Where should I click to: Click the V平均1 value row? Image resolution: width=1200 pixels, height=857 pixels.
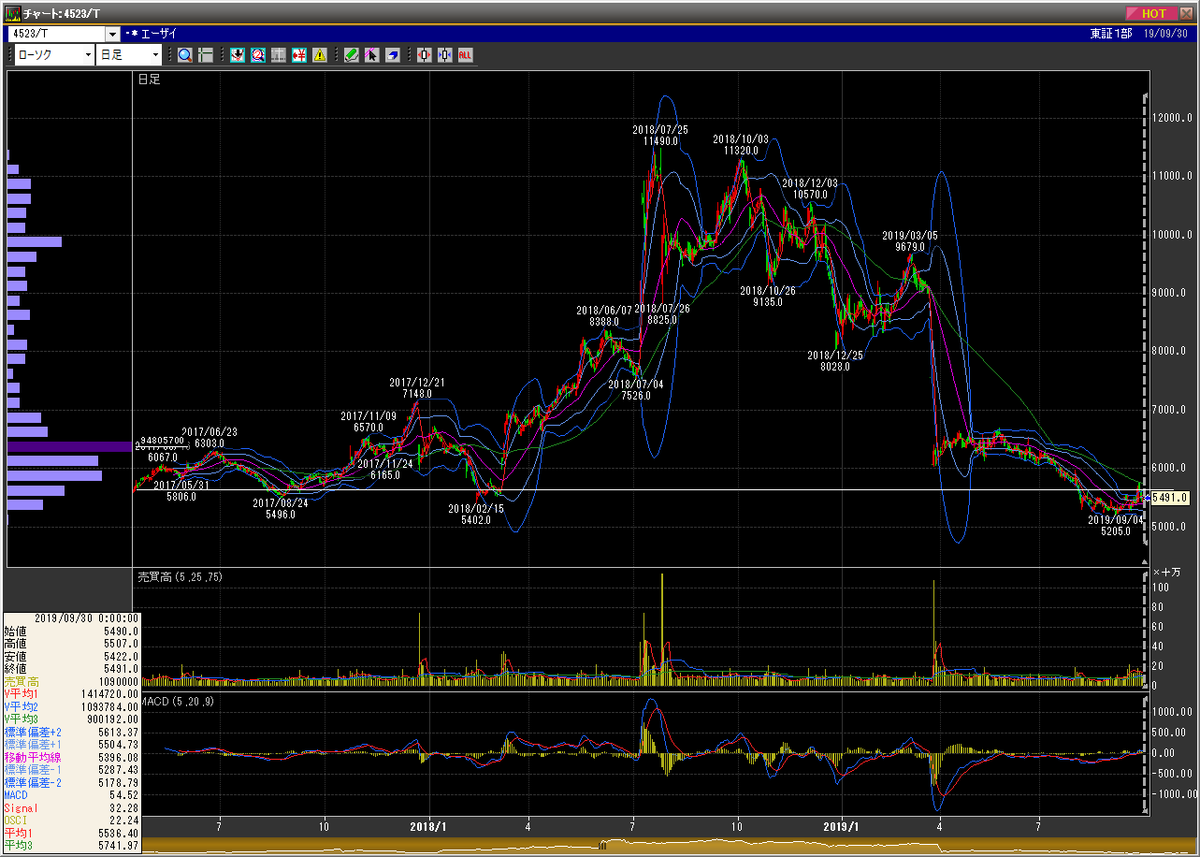[71, 692]
